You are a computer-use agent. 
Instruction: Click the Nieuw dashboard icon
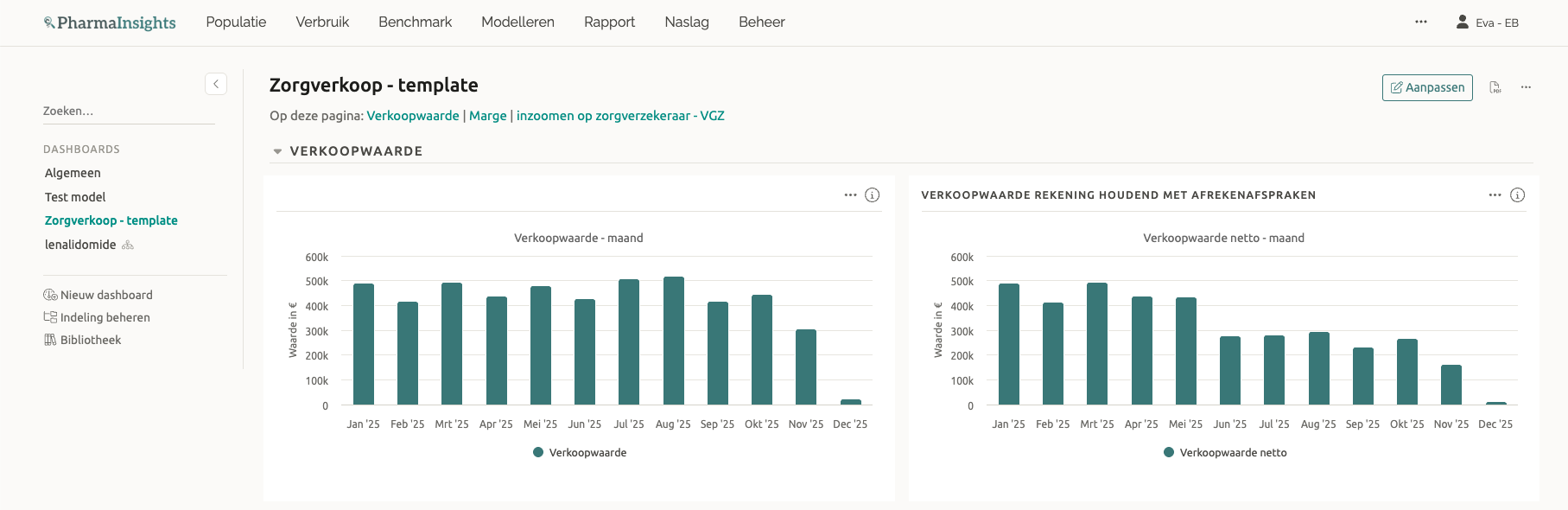pyautogui.click(x=50, y=295)
